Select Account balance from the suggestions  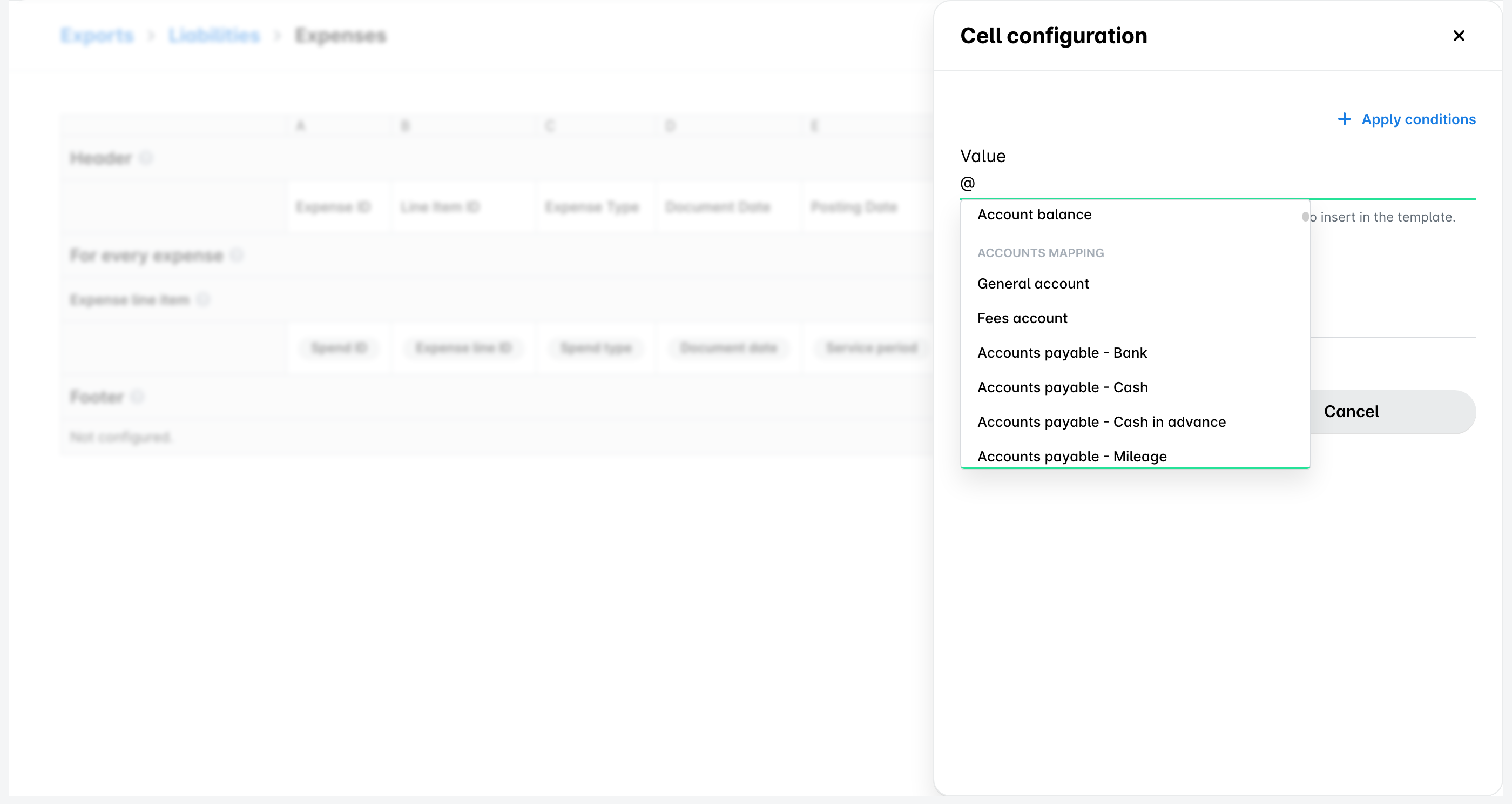(x=1135, y=215)
